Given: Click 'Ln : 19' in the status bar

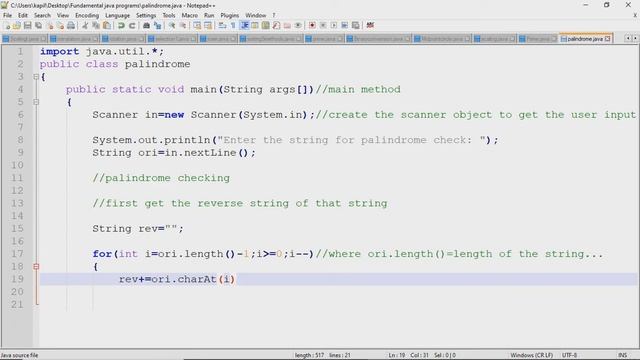Looking at the screenshot, I should click(x=396, y=355).
